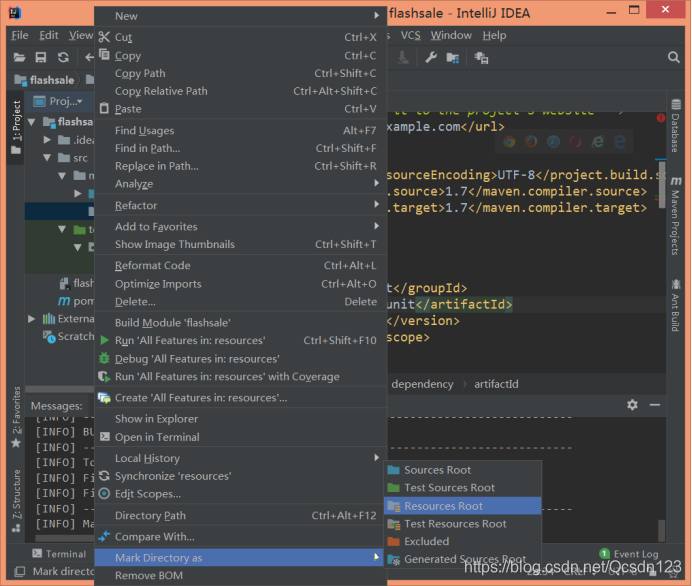Expand the External Libraries node
692x586 pixels.
point(32,319)
